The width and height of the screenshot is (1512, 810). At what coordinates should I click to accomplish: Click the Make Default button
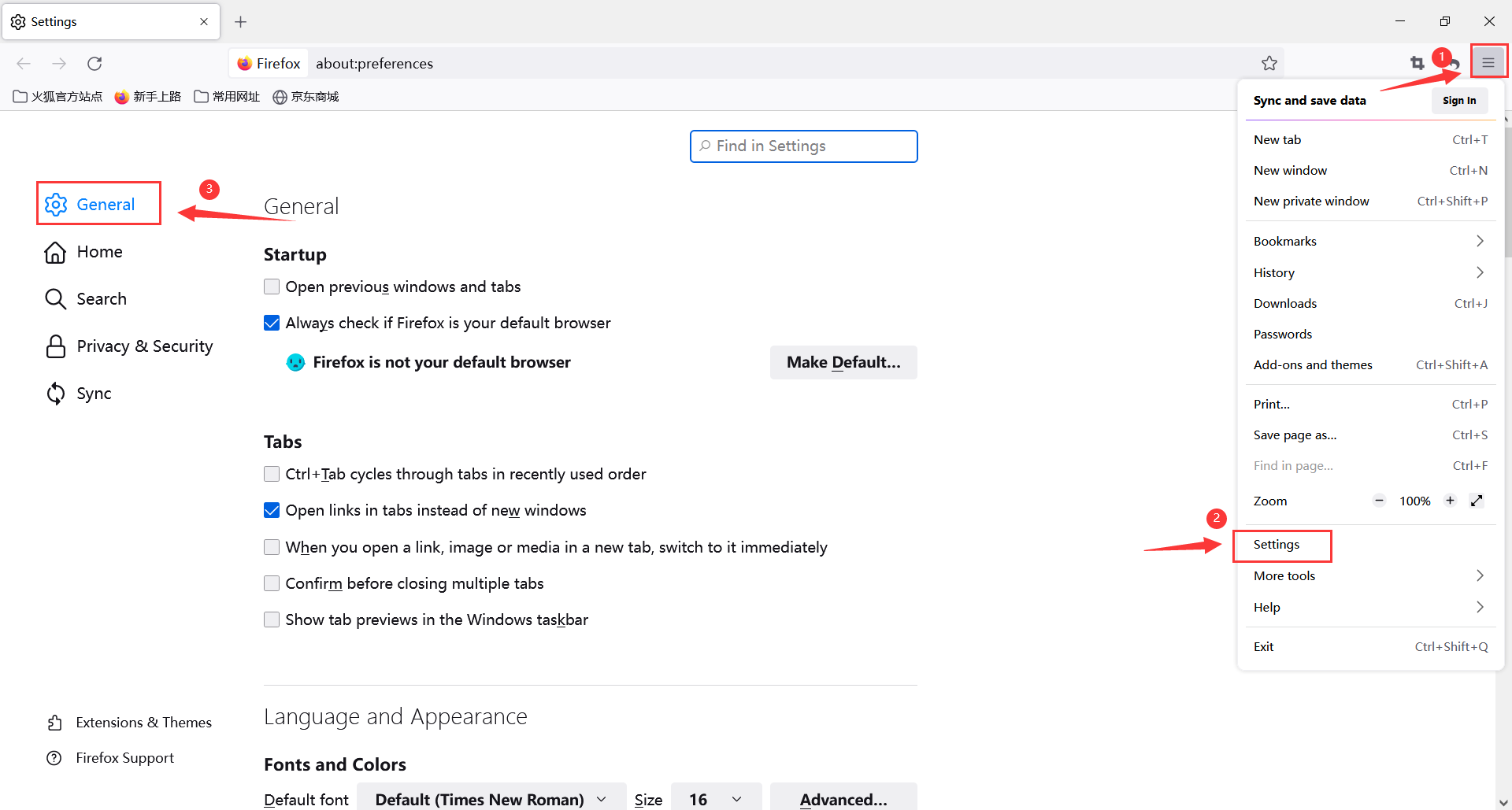pyautogui.click(x=843, y=362)
